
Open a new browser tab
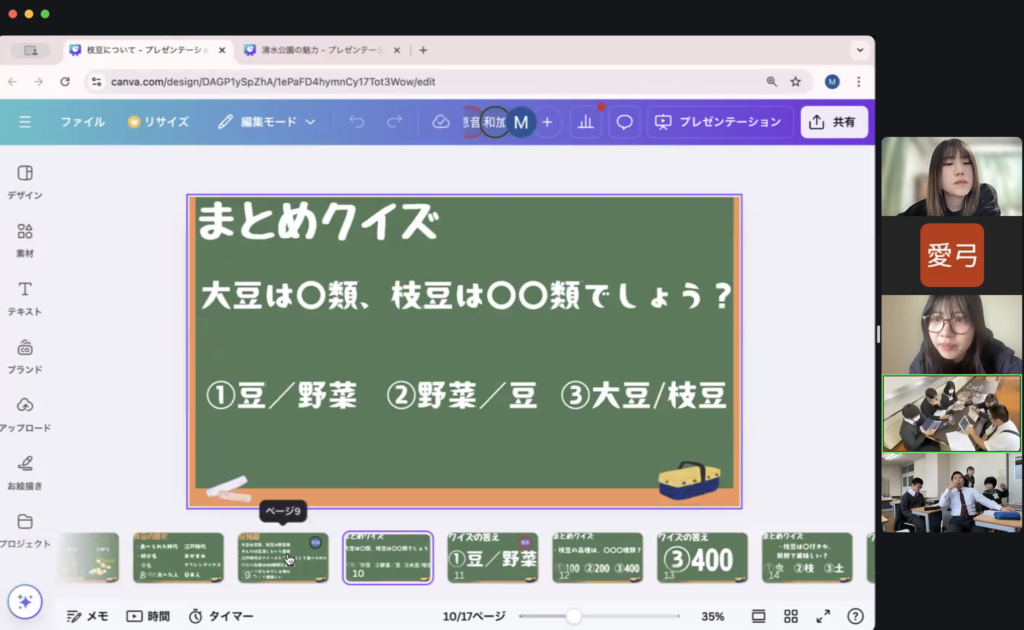[423, 50]
